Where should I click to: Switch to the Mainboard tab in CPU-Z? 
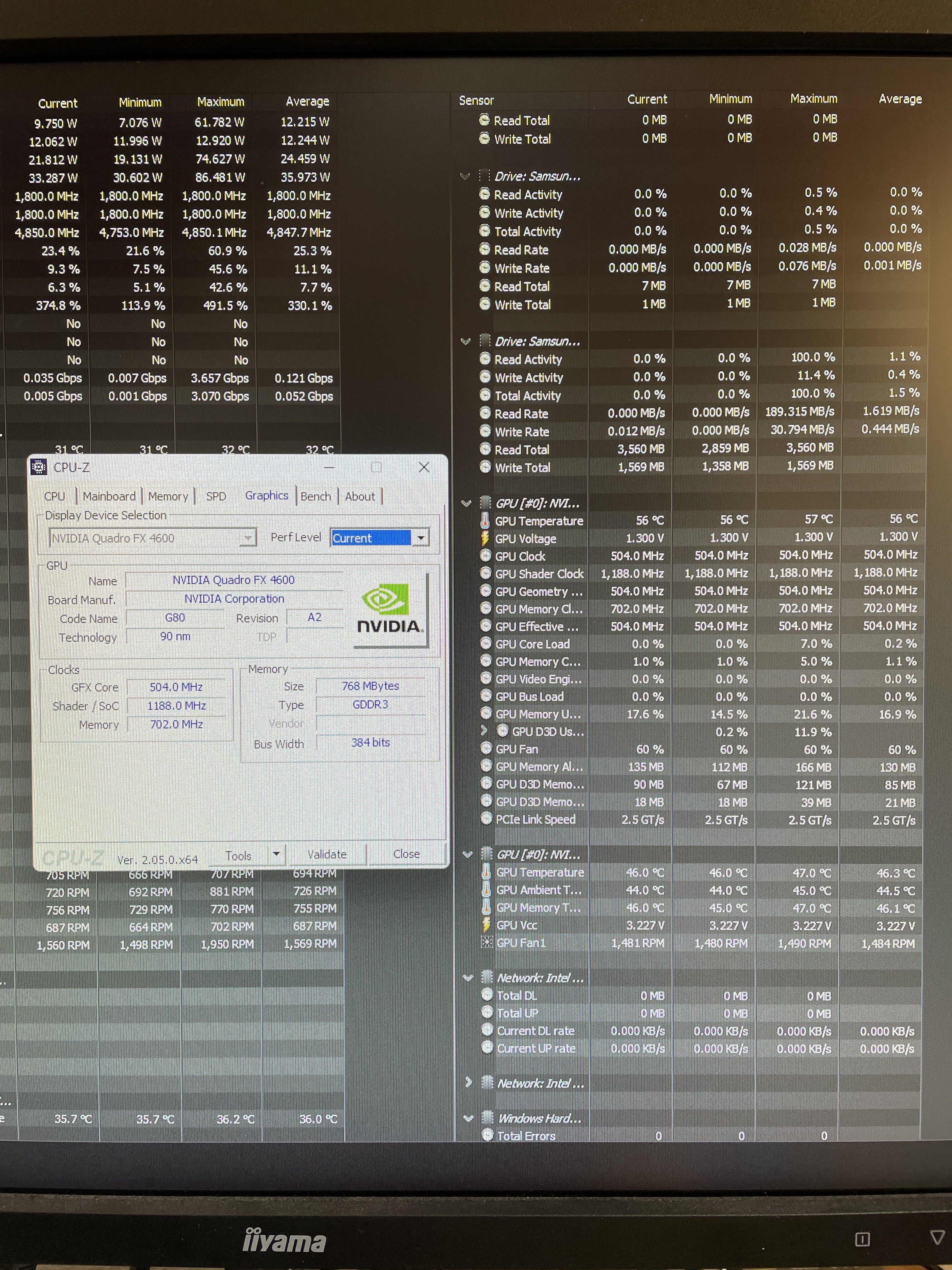(109, 496)
